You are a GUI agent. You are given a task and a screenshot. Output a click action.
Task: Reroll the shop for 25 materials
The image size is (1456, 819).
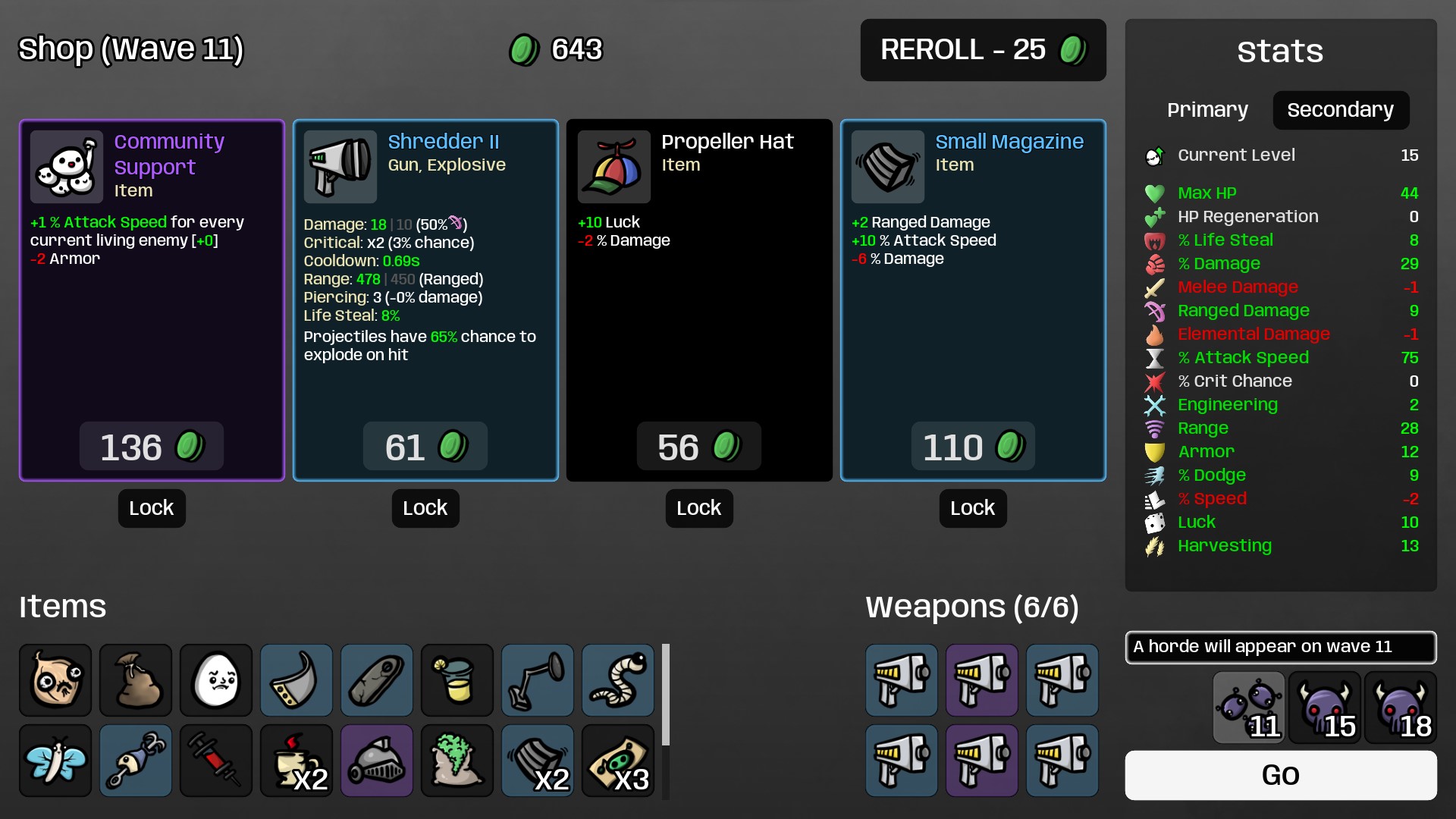coord(983,50)
